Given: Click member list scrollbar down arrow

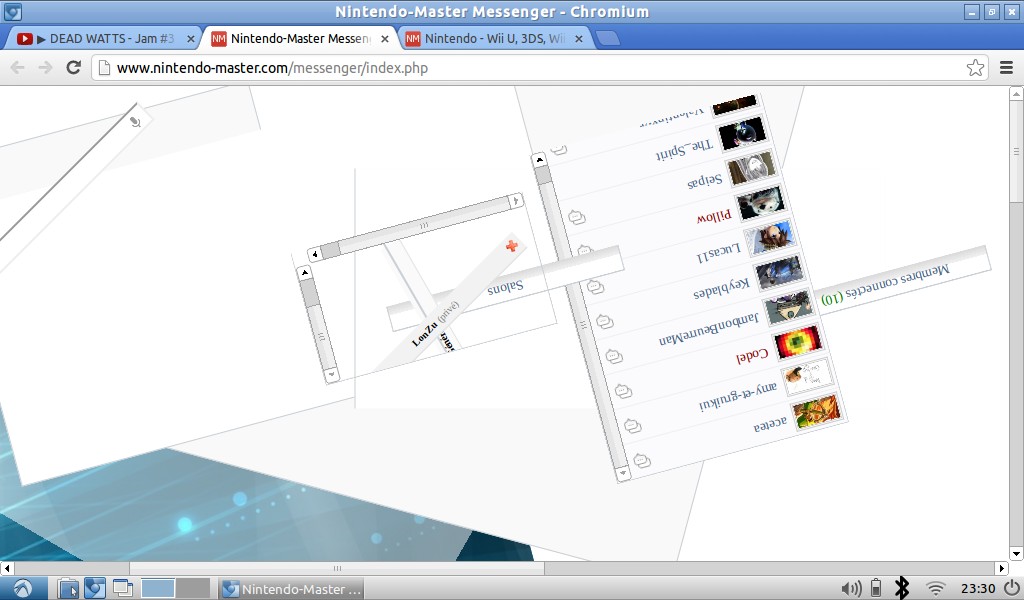Looking at the screenshot, I should (x=623, y=473).
